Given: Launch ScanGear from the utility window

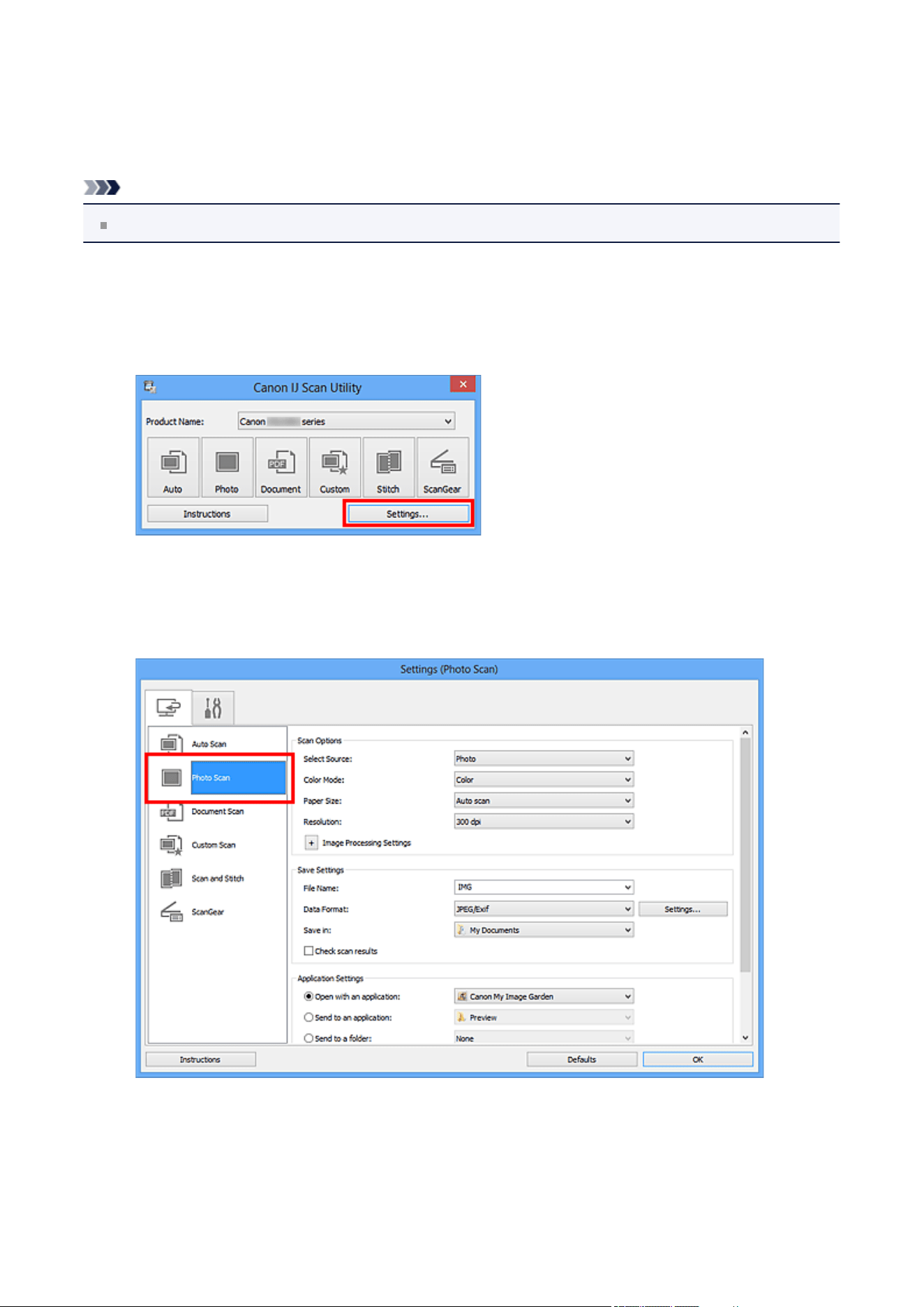Looking at the screenshot, I should coord(442,467).
